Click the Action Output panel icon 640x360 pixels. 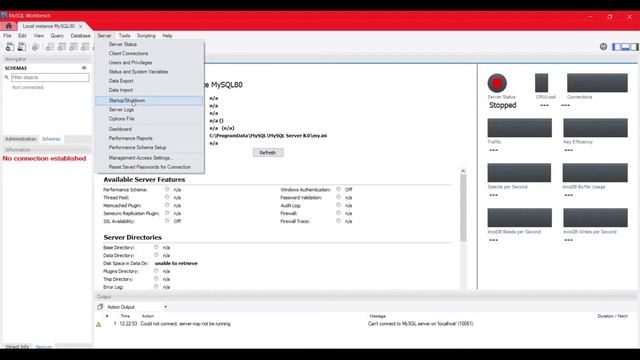click(100, 307)
